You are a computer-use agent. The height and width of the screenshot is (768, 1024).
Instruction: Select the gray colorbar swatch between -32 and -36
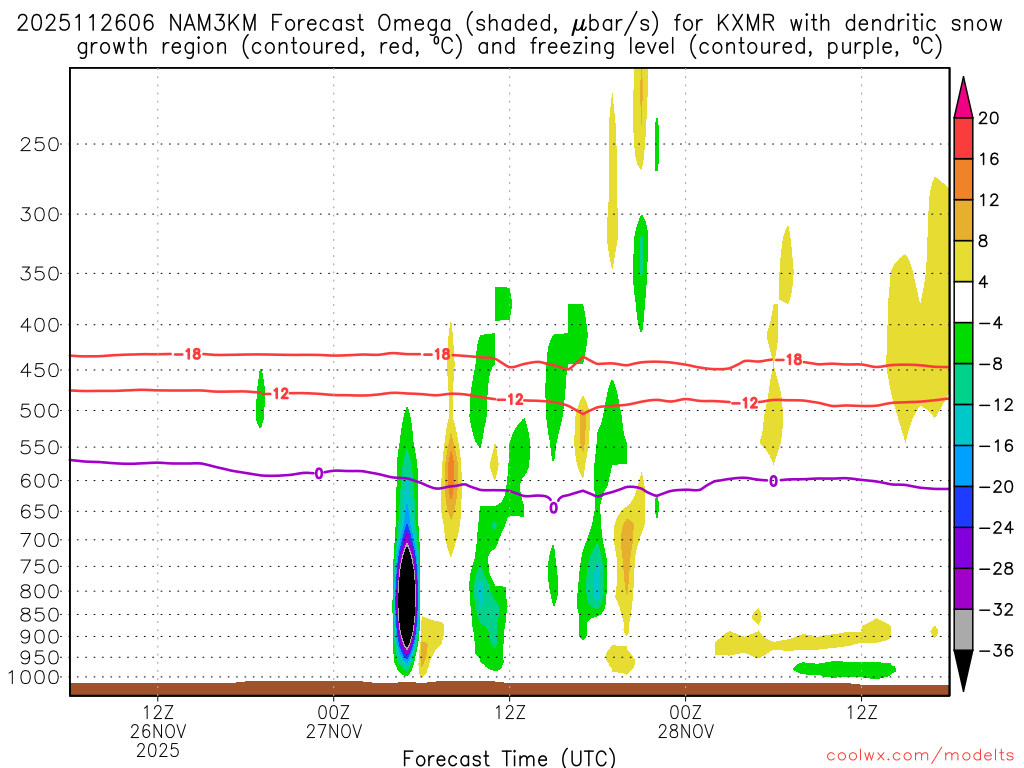963,630
